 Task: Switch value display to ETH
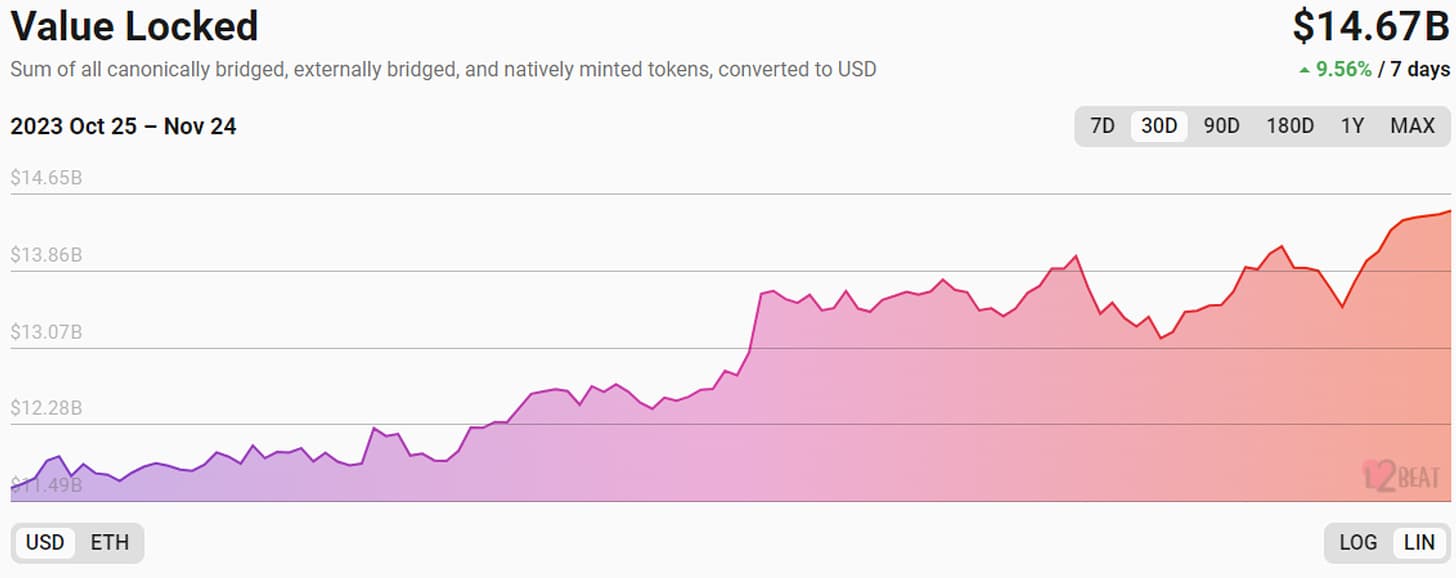[110, 543]
